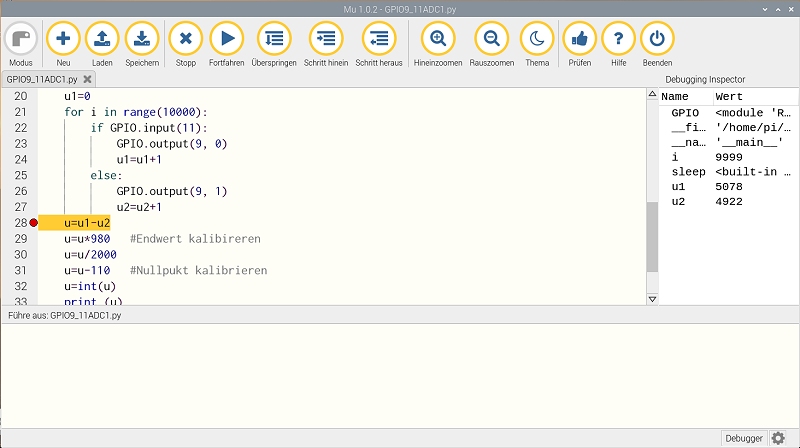Open settings via the gear icon
Image resolution: width=800 pixels, height=448 pixels.
point(778,438)
